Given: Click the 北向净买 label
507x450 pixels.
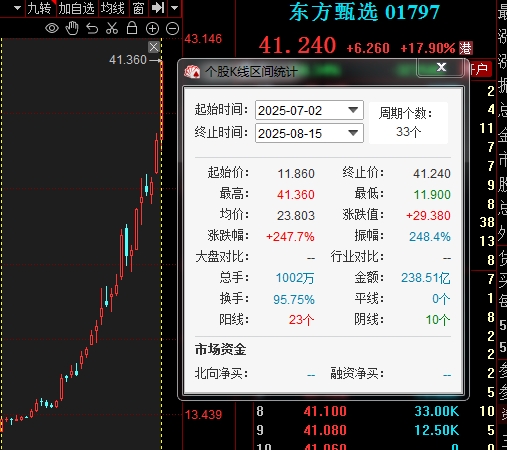Looking at the screenshot, I should click(x=222, y=374).
